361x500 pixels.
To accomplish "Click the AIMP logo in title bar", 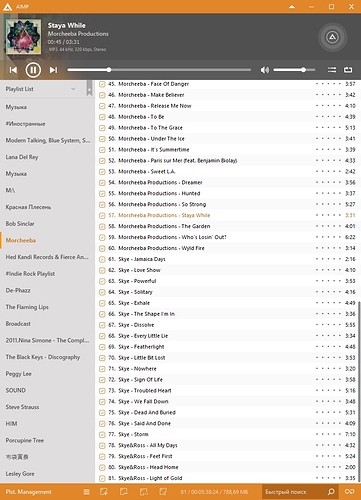I will click(x=7, y=6).
